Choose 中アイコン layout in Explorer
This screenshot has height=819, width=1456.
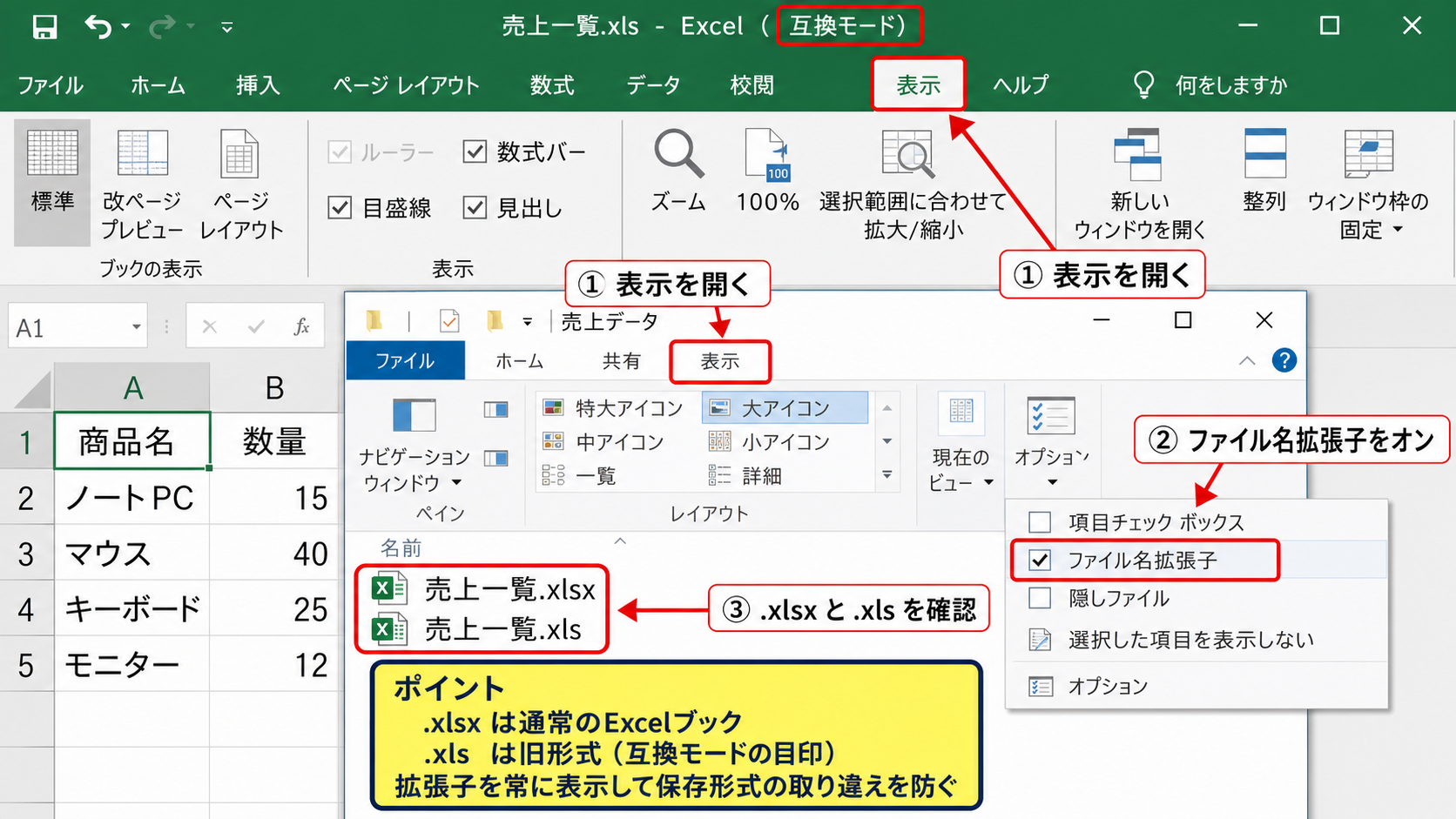click(x=604, y=442)
